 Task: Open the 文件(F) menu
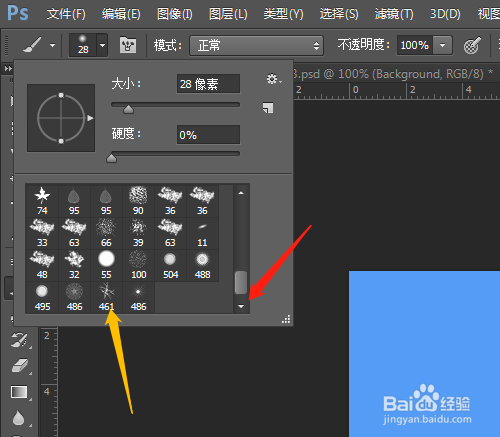[66, 14]
